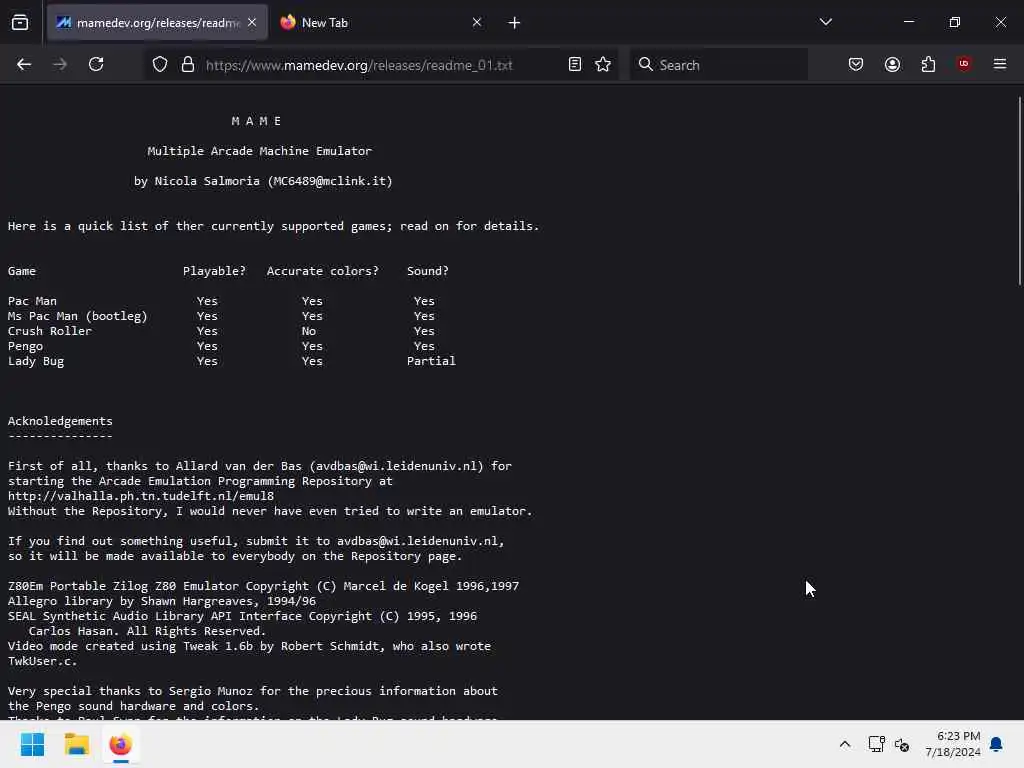
Task: Click the 'Multiple Arcade Machine Emulator' heading
Action: [x=259, y=151]
